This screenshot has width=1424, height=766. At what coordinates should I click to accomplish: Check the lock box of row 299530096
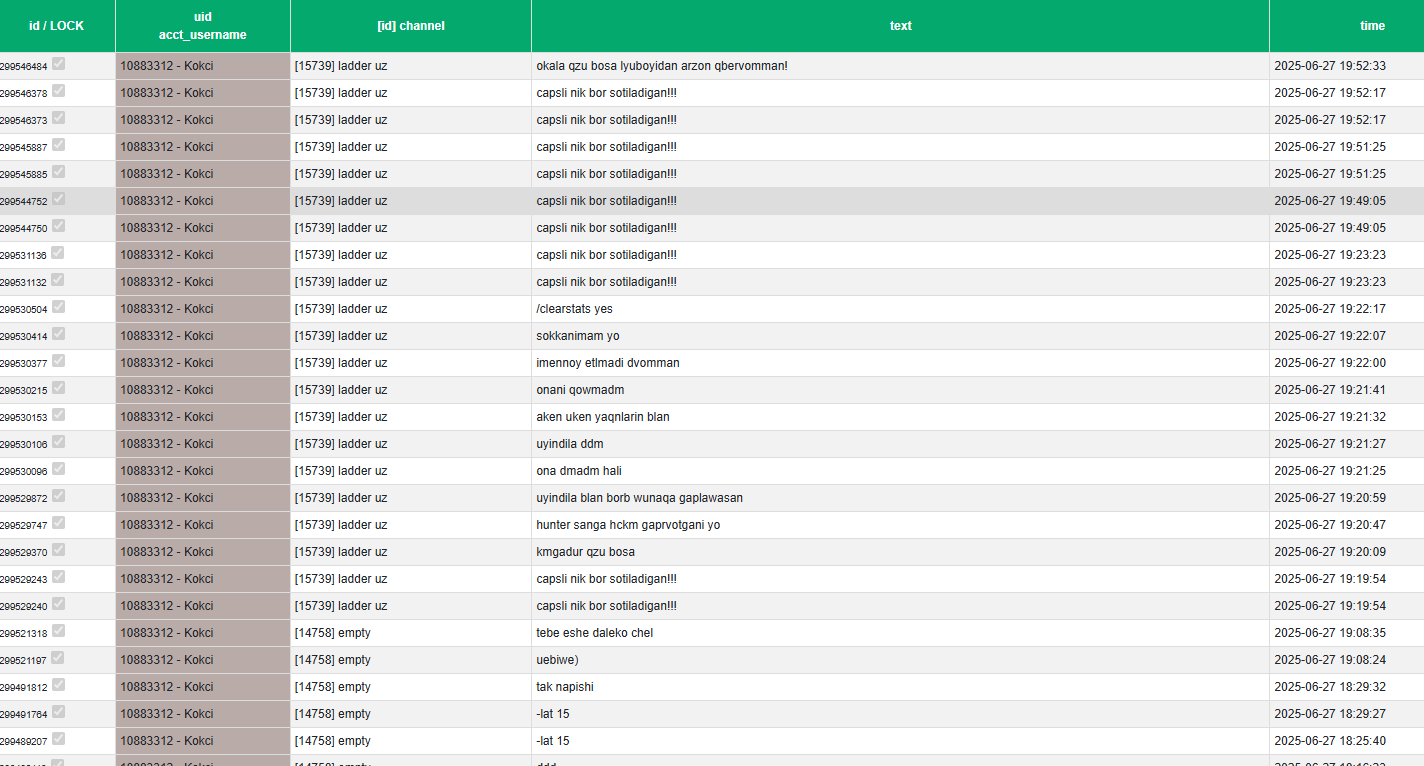59,469
